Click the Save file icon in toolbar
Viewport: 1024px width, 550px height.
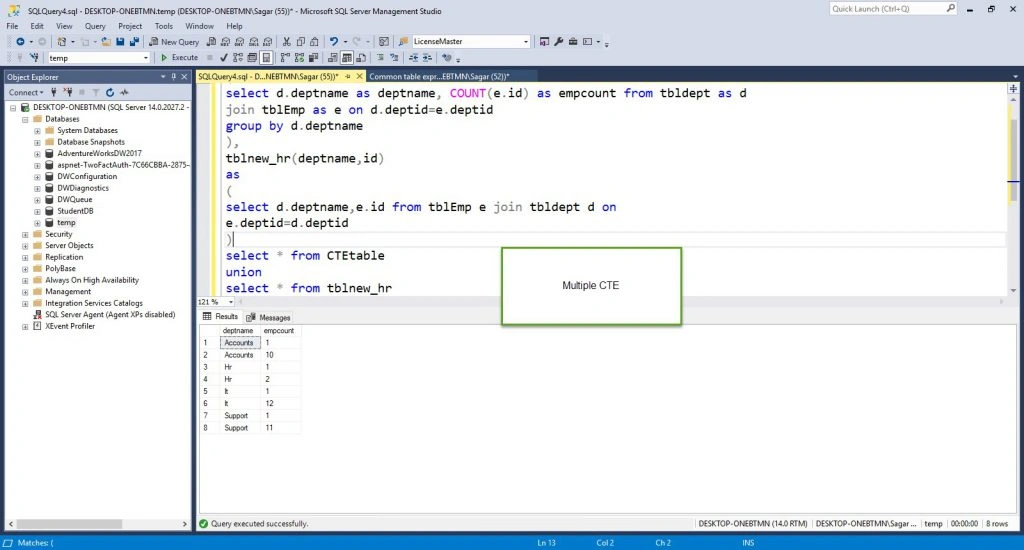(x=120, y=42)
